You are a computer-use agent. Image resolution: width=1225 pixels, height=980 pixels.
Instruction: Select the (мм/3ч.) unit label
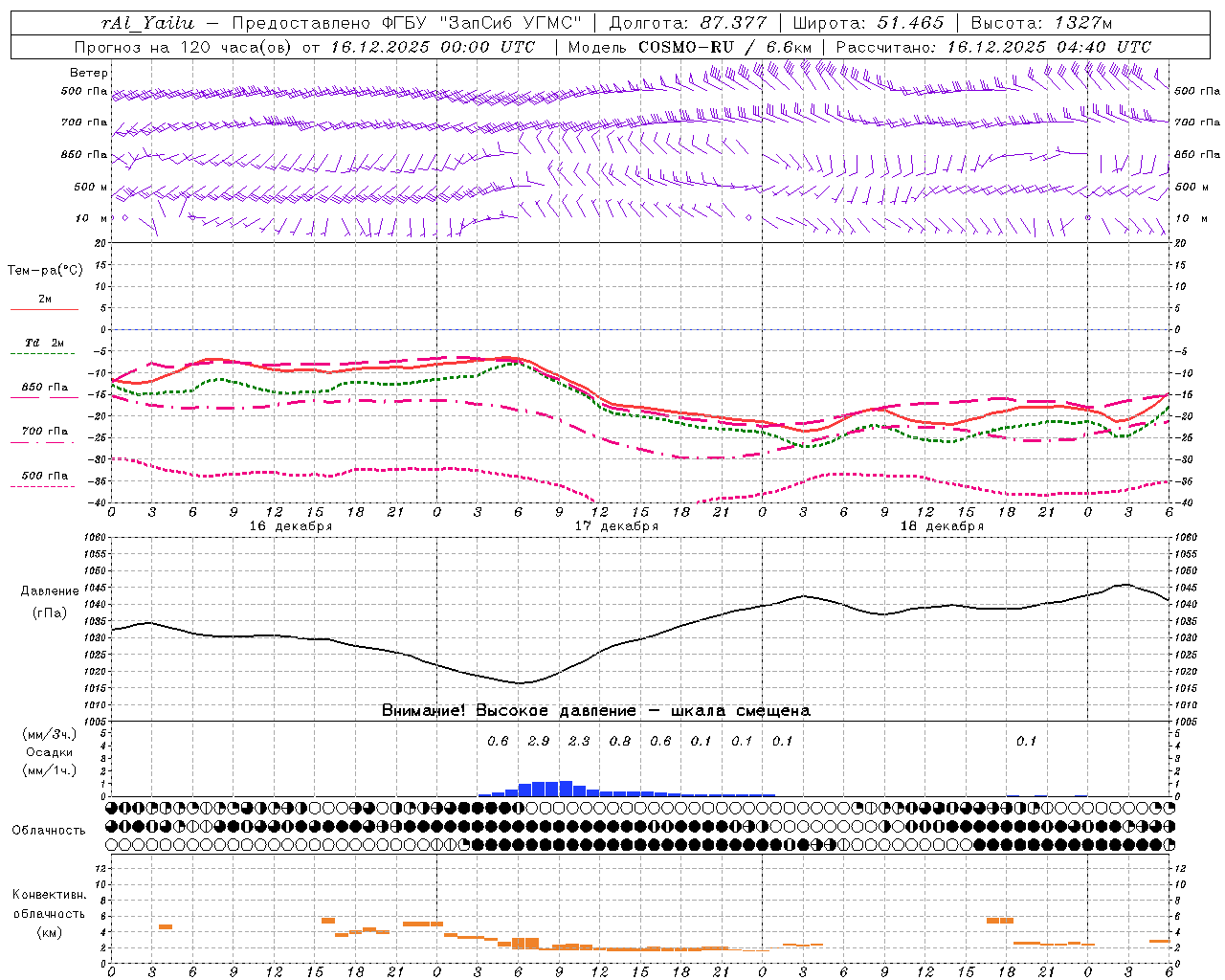coord(50,734)
